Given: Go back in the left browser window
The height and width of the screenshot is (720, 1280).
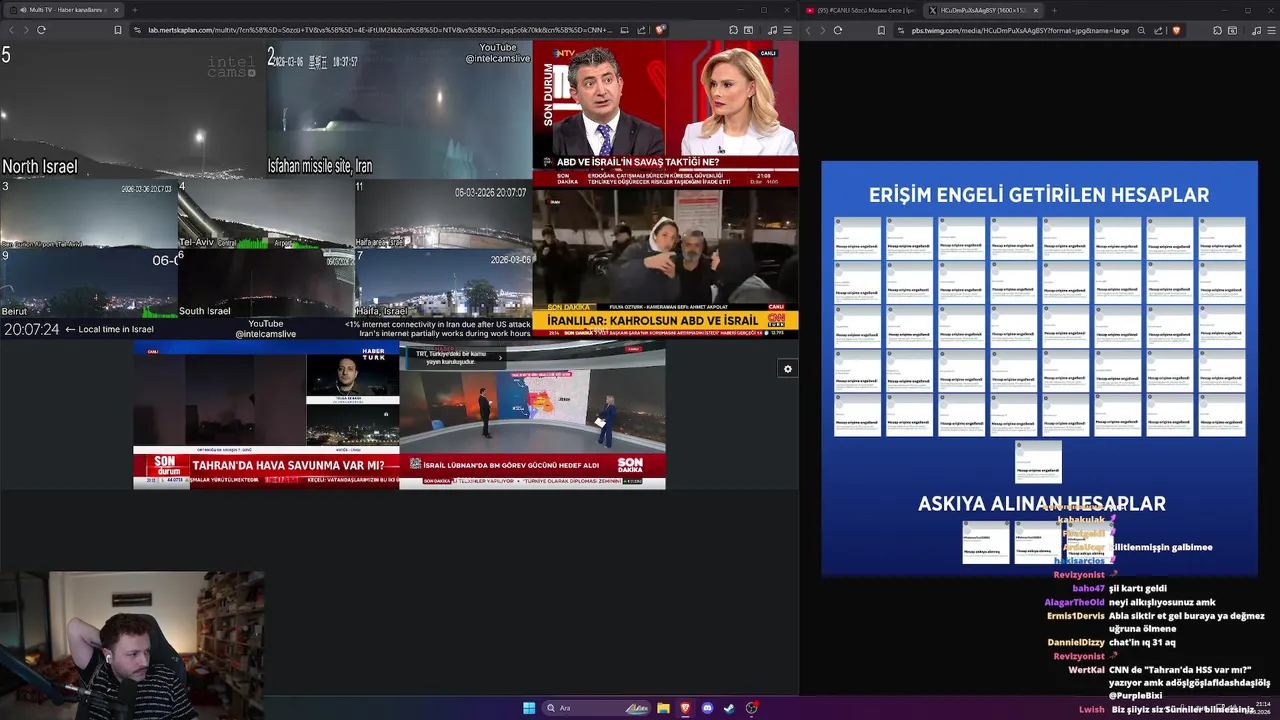Looking at the screenshot, I should (10, 30).
